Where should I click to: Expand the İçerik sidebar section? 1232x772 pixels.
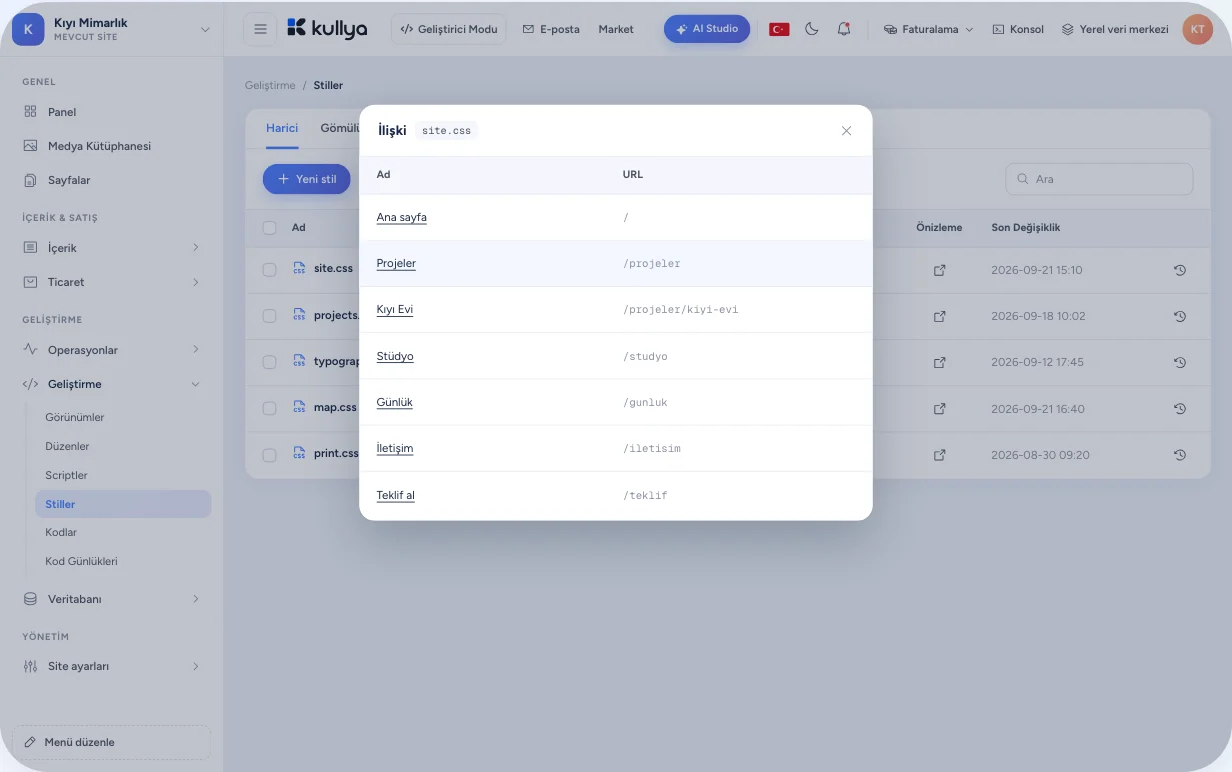(112, 247)
